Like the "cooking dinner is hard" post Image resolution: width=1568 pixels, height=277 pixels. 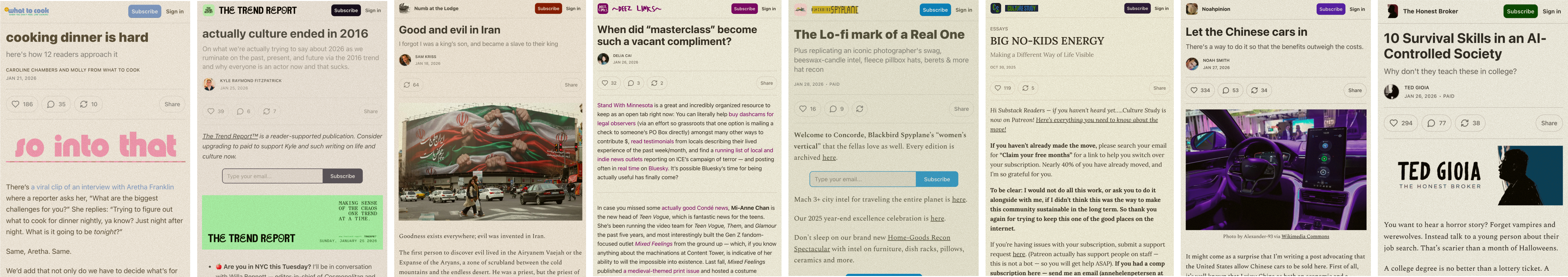click(x=22, y=104)
